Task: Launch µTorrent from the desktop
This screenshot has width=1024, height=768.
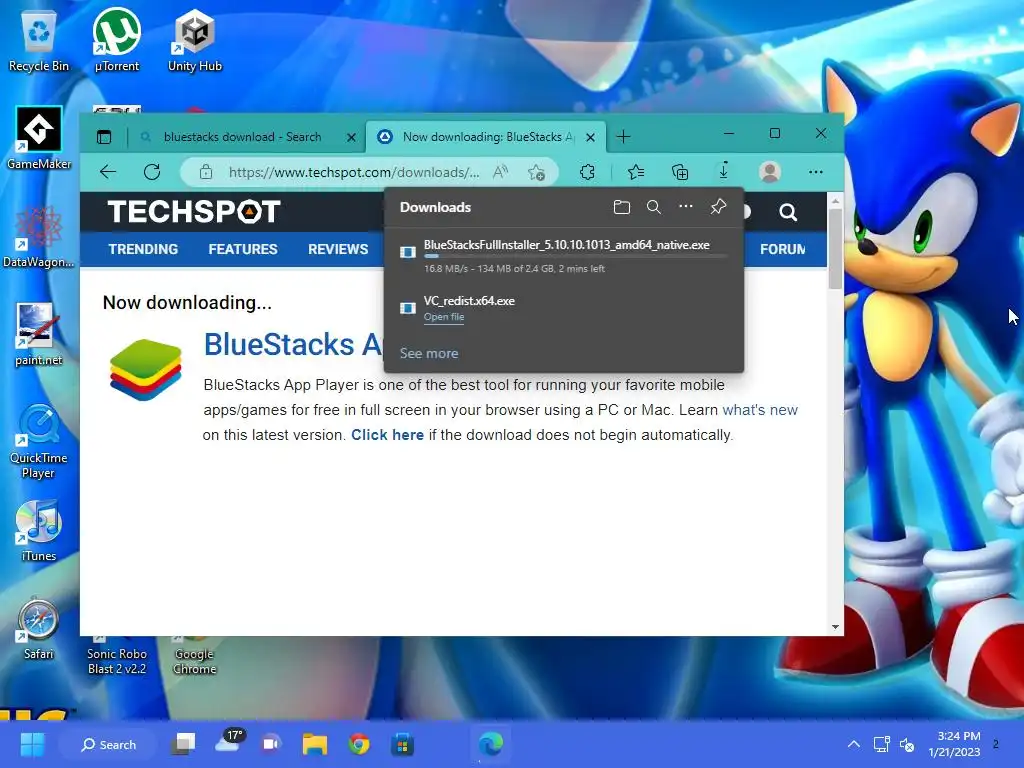Action: click(116, 40)
